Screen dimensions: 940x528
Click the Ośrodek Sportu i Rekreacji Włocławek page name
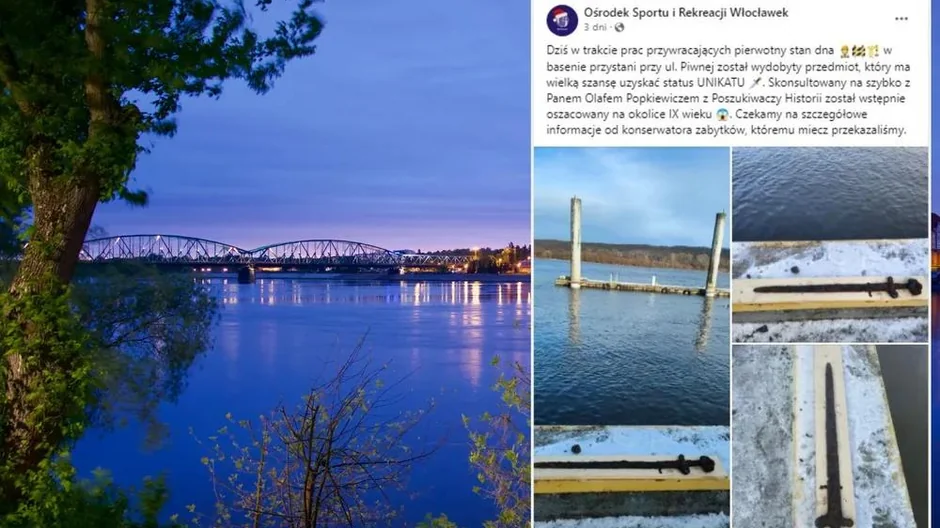coord(686,13)
